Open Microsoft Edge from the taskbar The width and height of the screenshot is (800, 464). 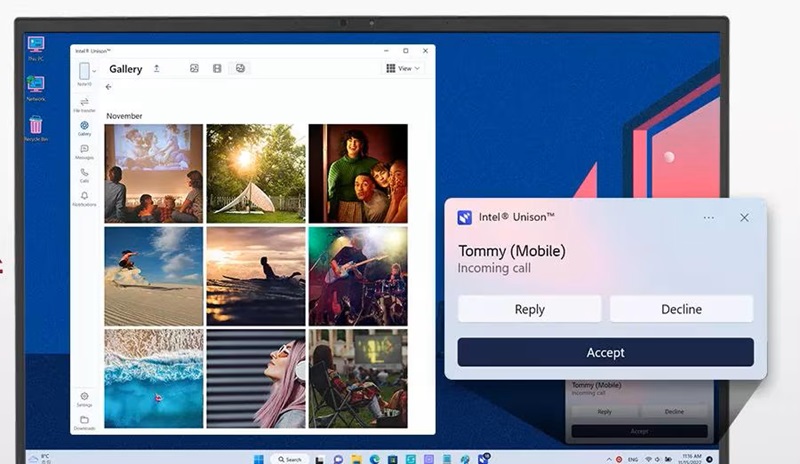point(374,459)
